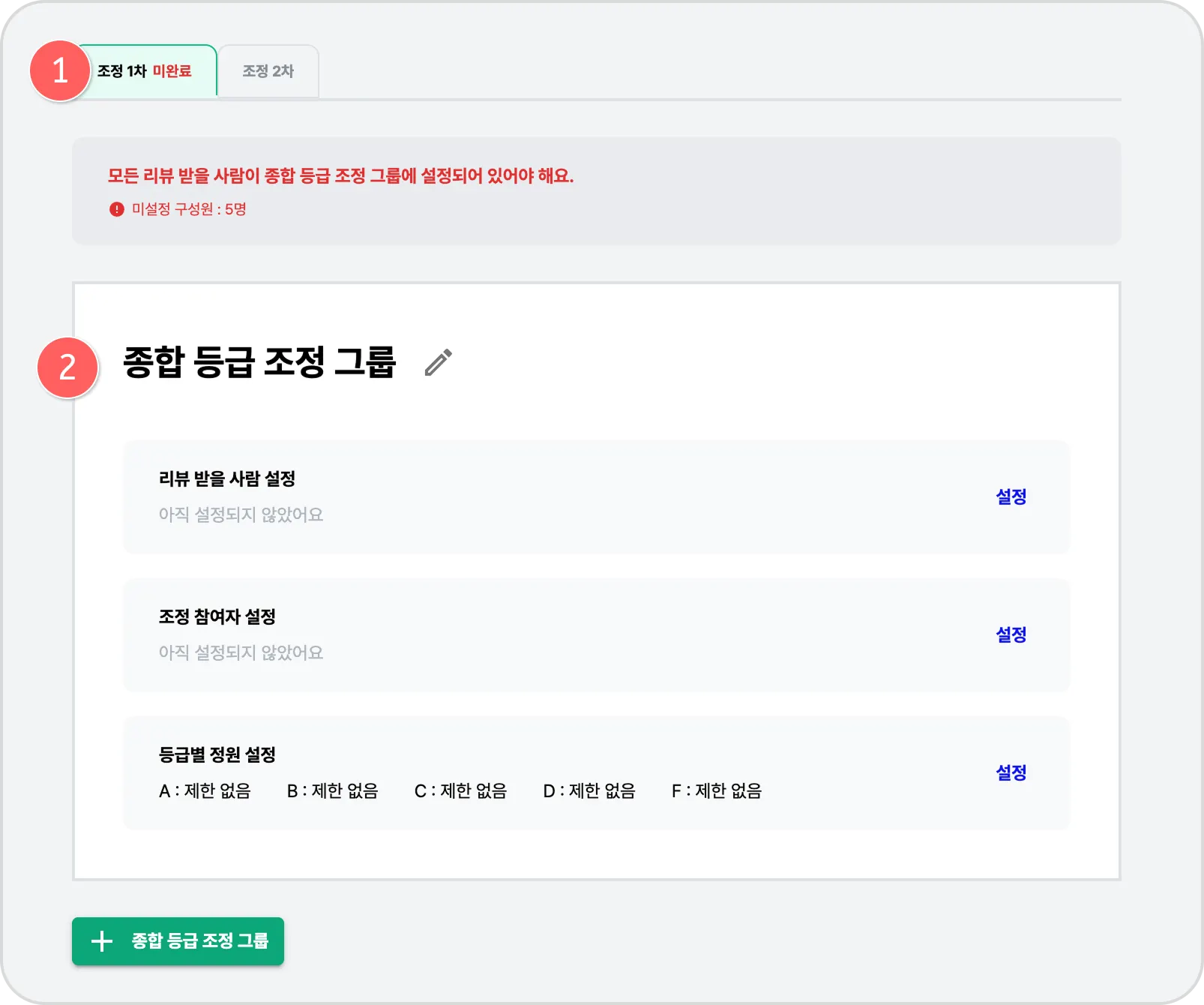Click 설정 for 리뷰 받을 사람 설정
This screenshot has height=1005, width=1204.
pos(1011,496)
